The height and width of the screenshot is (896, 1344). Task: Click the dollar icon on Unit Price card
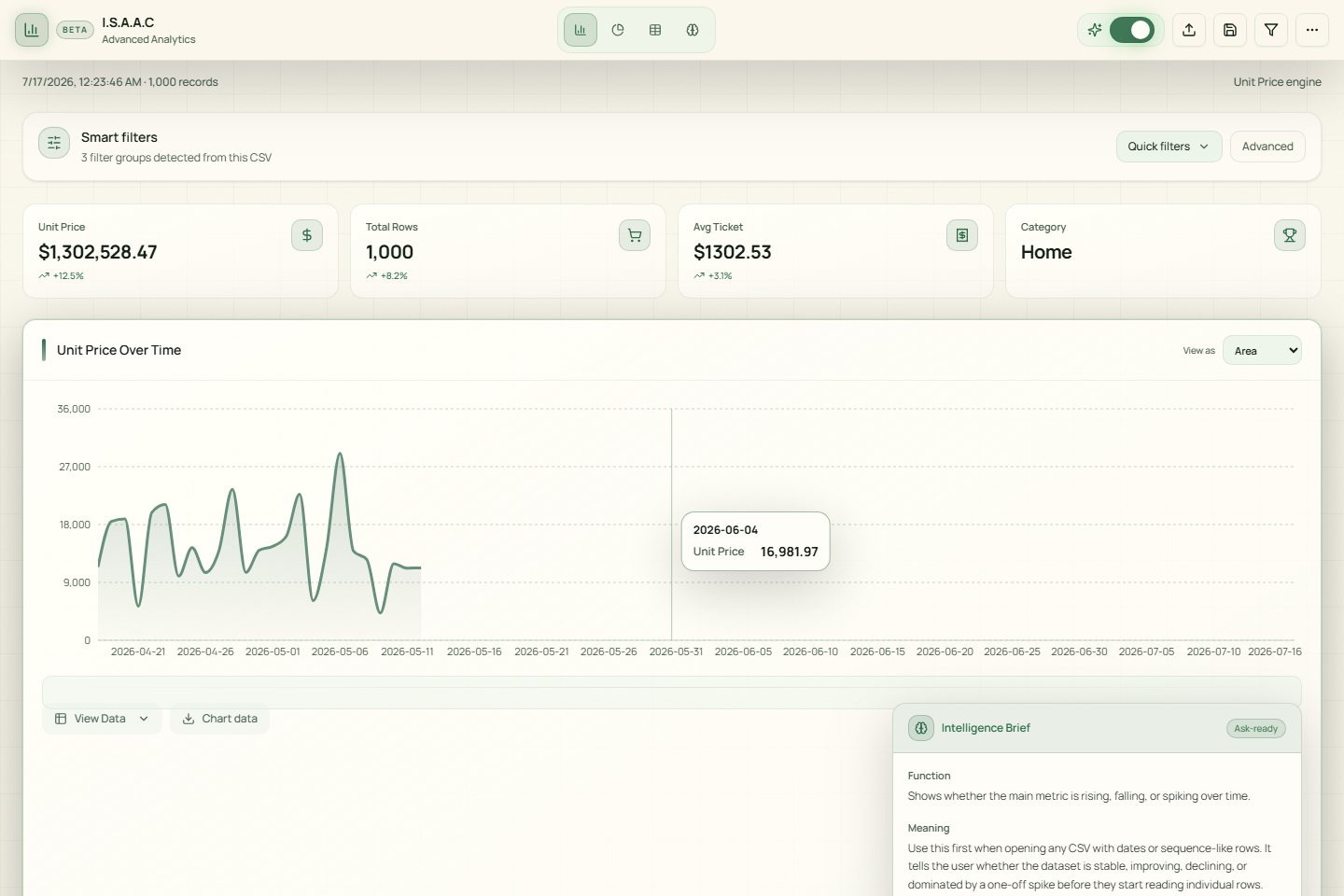click(x=307, y=235)
